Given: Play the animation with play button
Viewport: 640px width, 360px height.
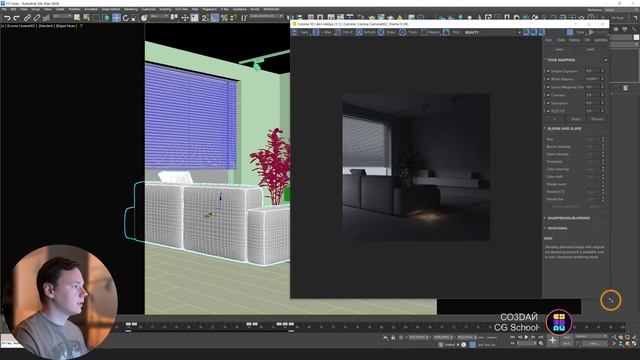Looking at the screenshot, I should click(526, 337).
